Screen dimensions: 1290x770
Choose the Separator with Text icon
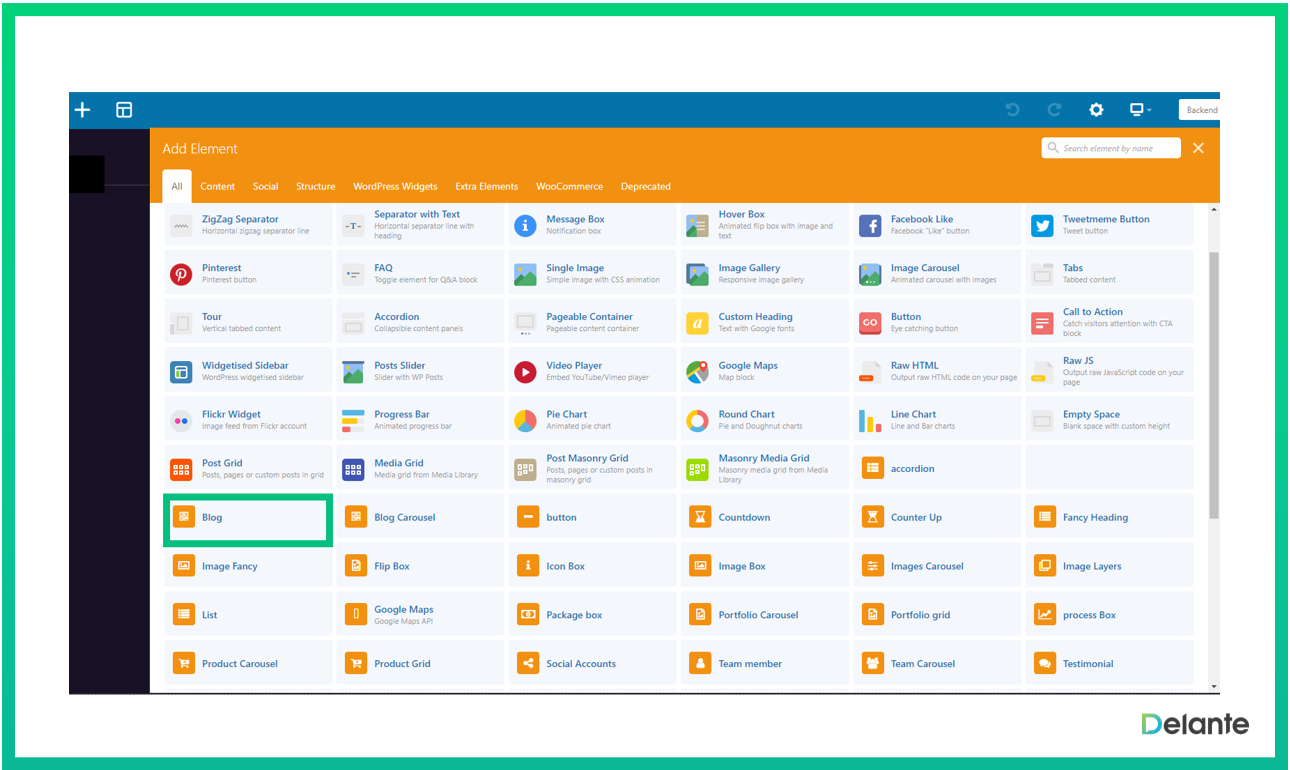(353, 226)
